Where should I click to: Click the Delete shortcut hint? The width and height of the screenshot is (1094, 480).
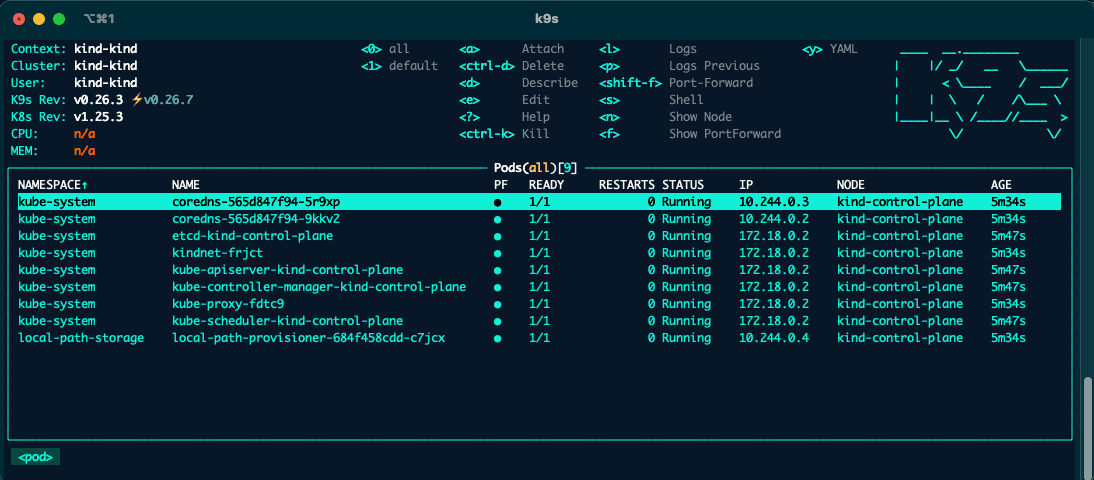point(511,66)
